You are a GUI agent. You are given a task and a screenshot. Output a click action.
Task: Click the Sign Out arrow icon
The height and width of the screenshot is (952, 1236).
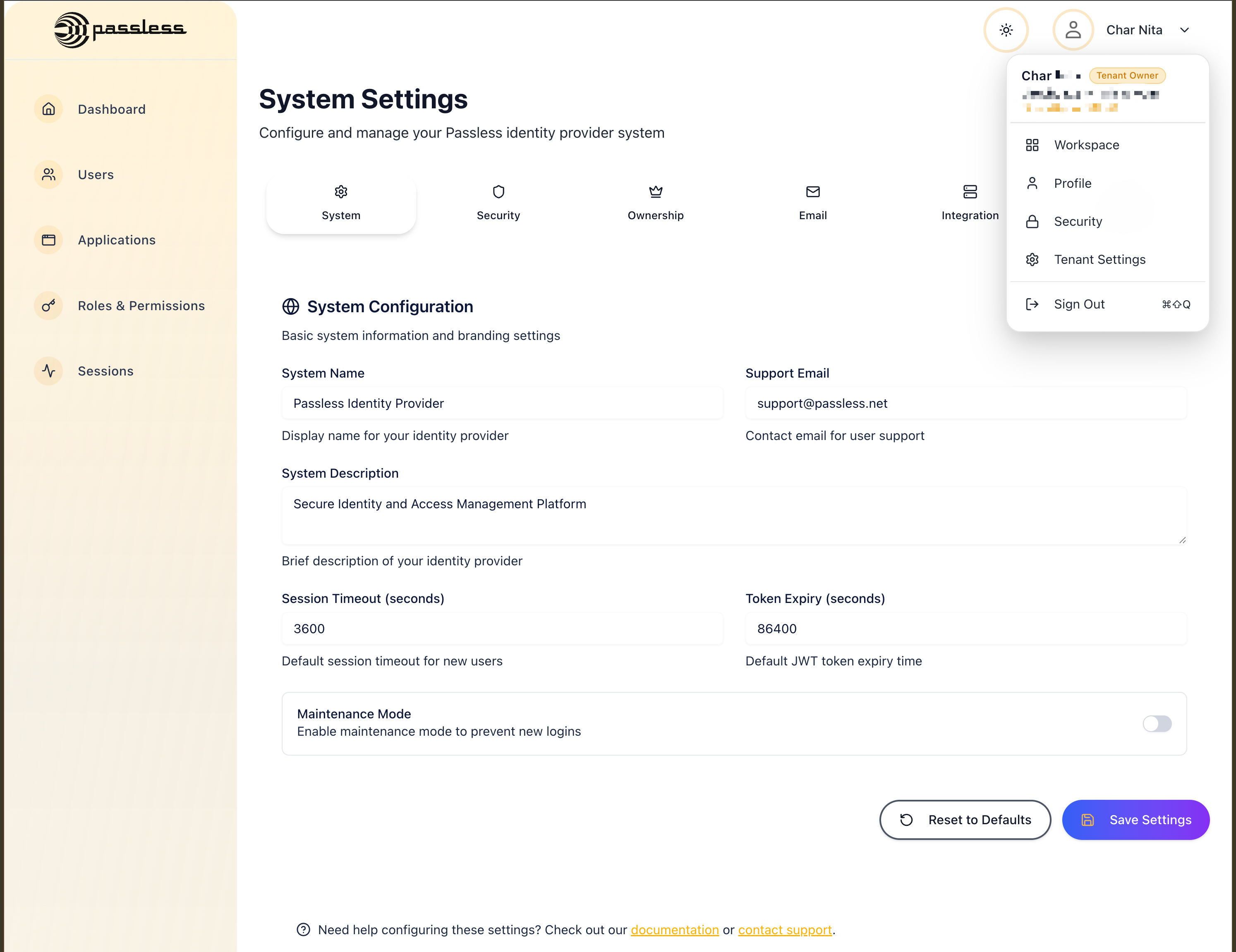(x=1032, y=304)
